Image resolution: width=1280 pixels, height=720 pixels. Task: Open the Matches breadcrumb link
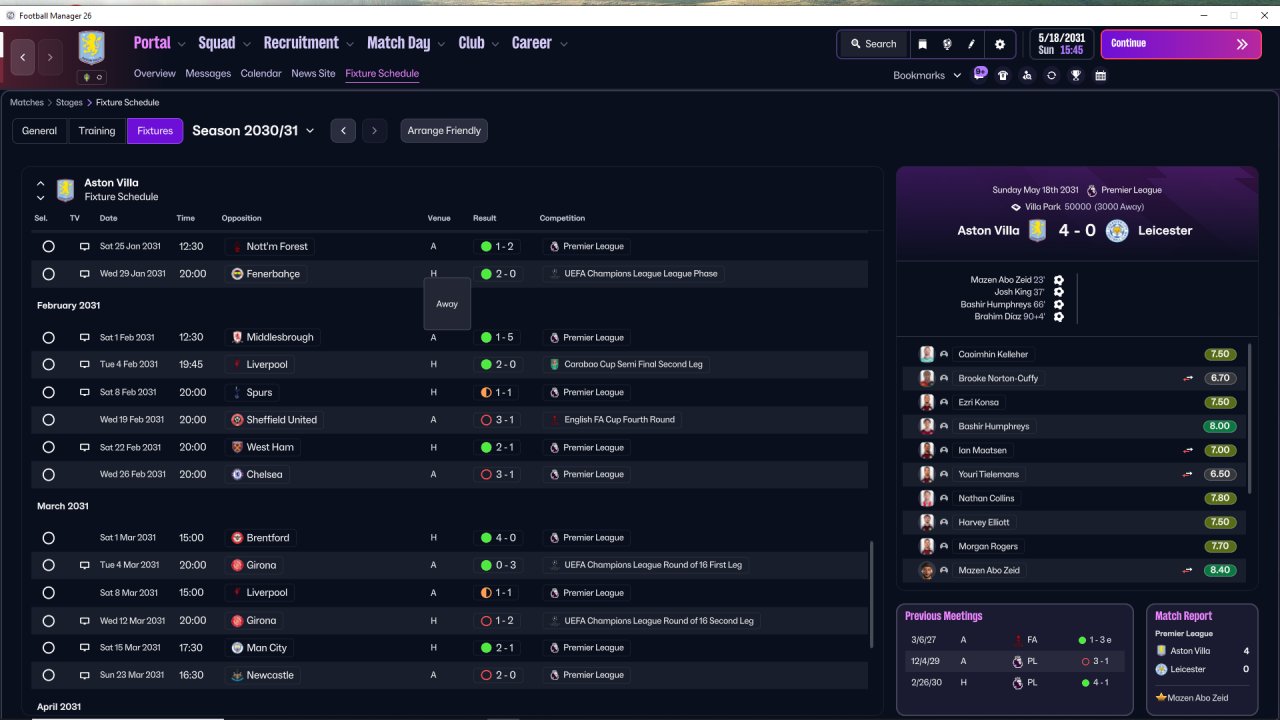pos(27,102)
